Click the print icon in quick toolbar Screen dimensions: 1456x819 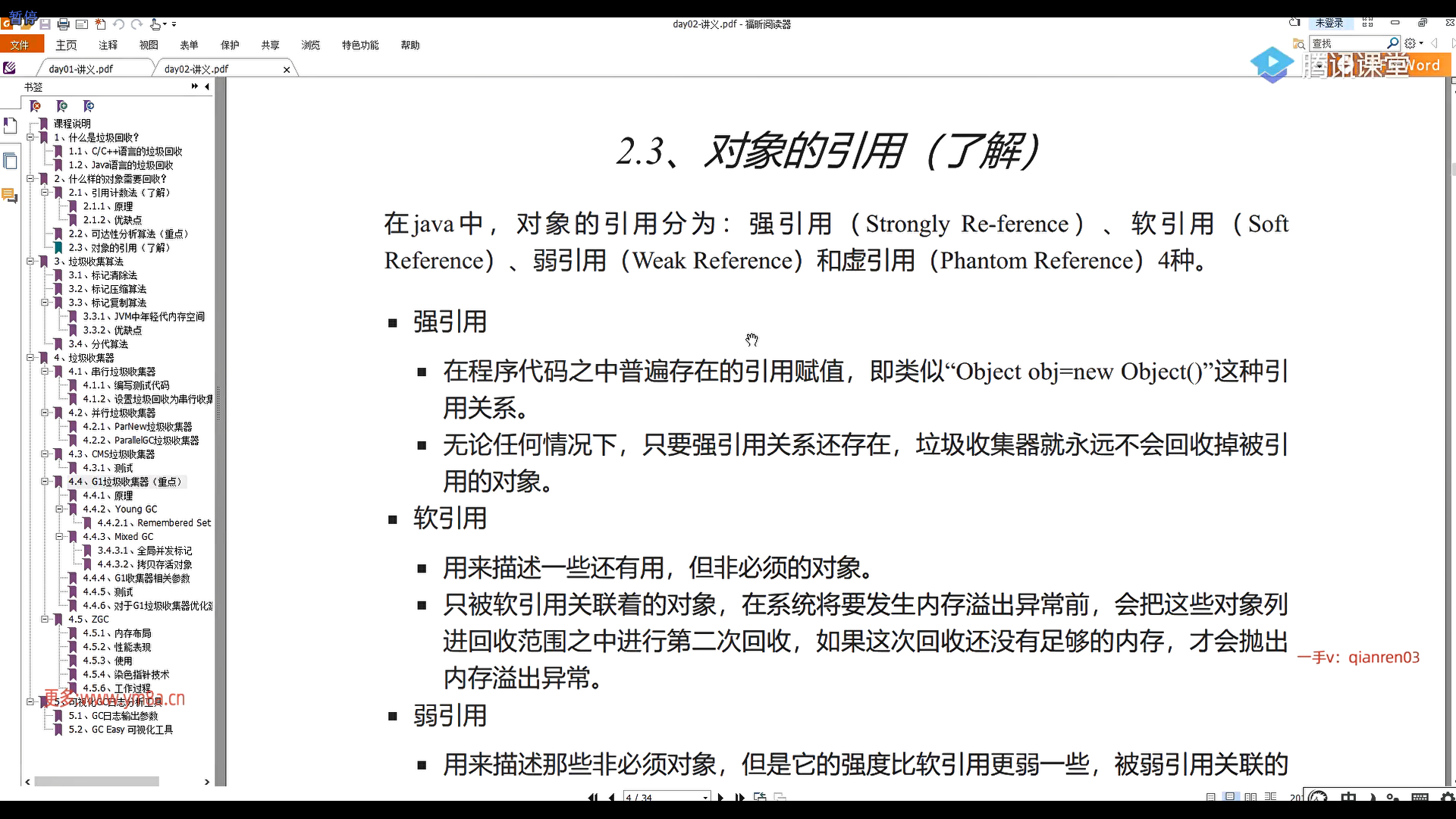63,24
